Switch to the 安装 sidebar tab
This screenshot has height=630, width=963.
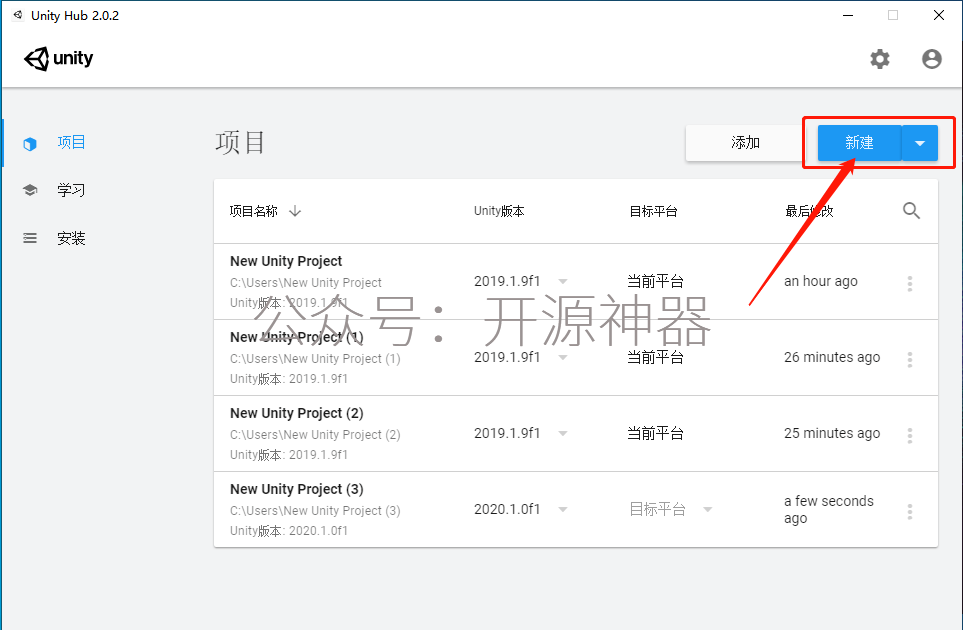click(x=71, y=238)
